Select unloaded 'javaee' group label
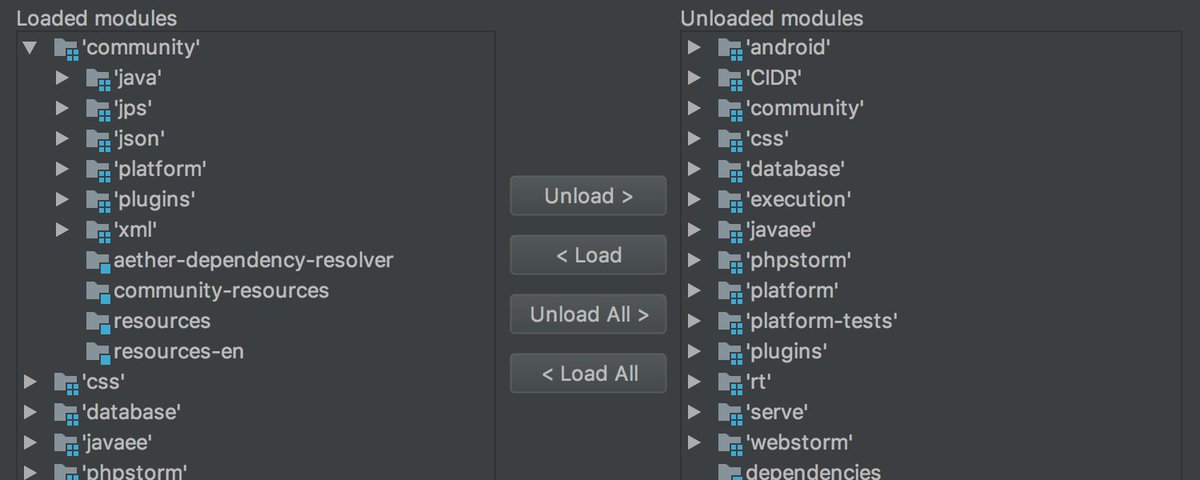This screenshot has width=1200, height=480. pyautogui.click(x=781, y=230)
